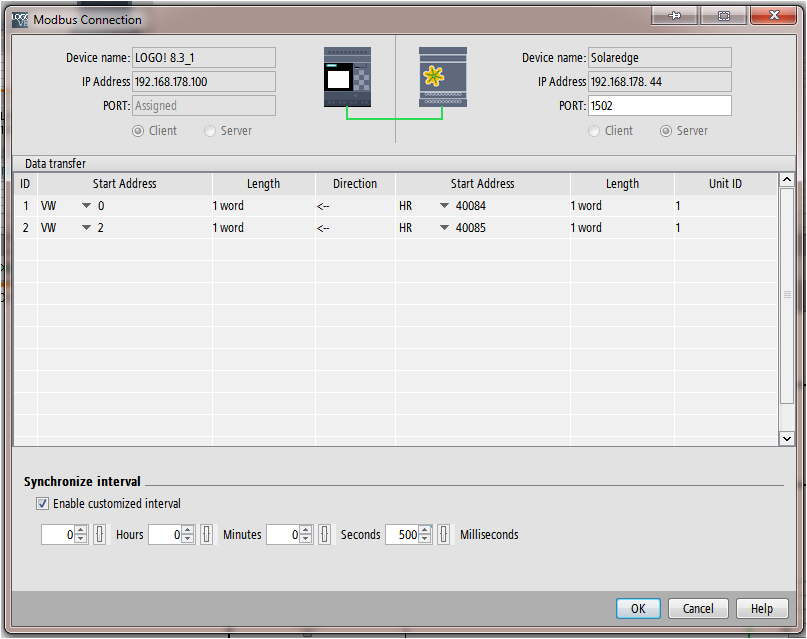Click the LOGO! client device icon
Viewport: 807px width, 639px height.
(x=347, y=77)
